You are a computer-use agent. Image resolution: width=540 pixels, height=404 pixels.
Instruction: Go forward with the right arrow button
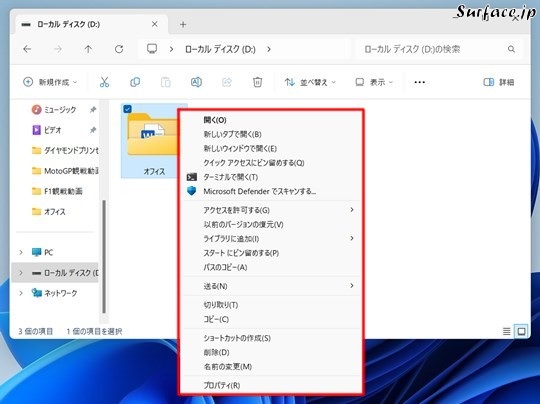point(58,49)
